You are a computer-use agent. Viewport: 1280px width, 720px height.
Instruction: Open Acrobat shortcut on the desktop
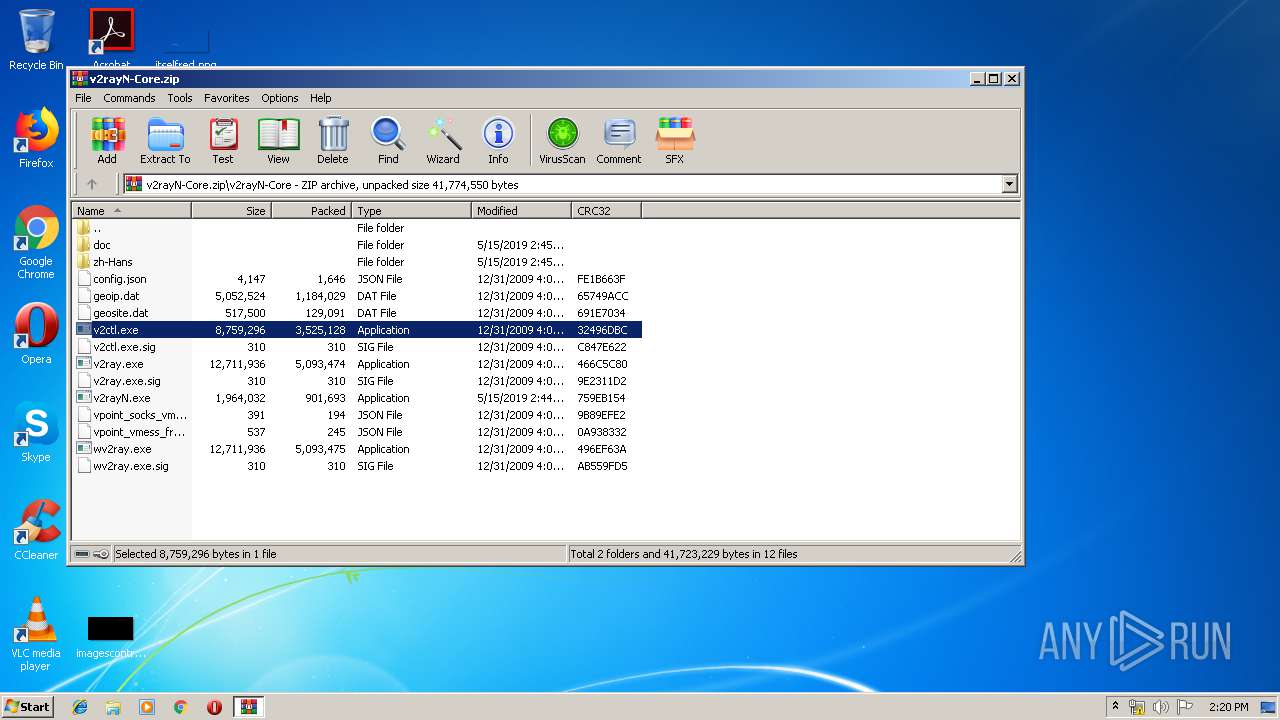click(111, 37)
